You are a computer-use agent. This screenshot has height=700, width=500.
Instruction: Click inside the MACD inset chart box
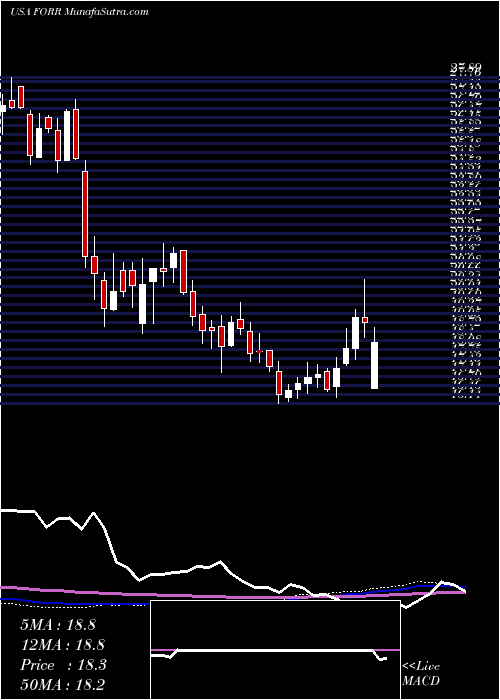pyautogui.click(x=275, y=650)
